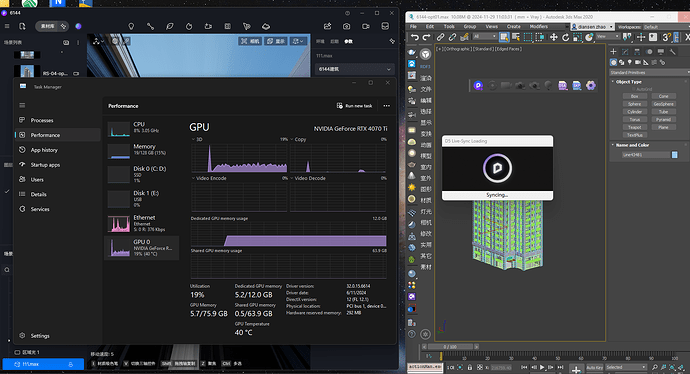Toggle the Auto Key button
The image size is (690, 374).
pyautogui.click(x=594, y=367)
